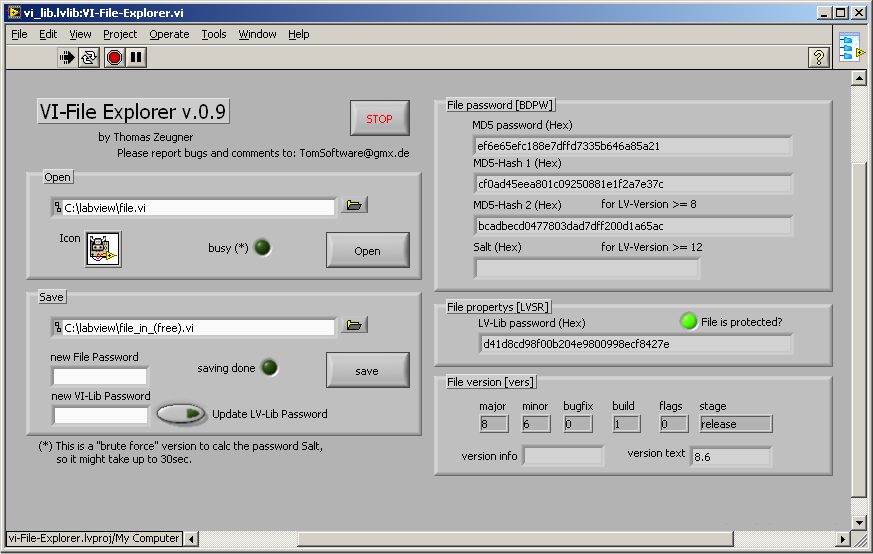This screenshot has width=873, height=554.
Task: Click the bugfix version field
Action: coord(578,424)
